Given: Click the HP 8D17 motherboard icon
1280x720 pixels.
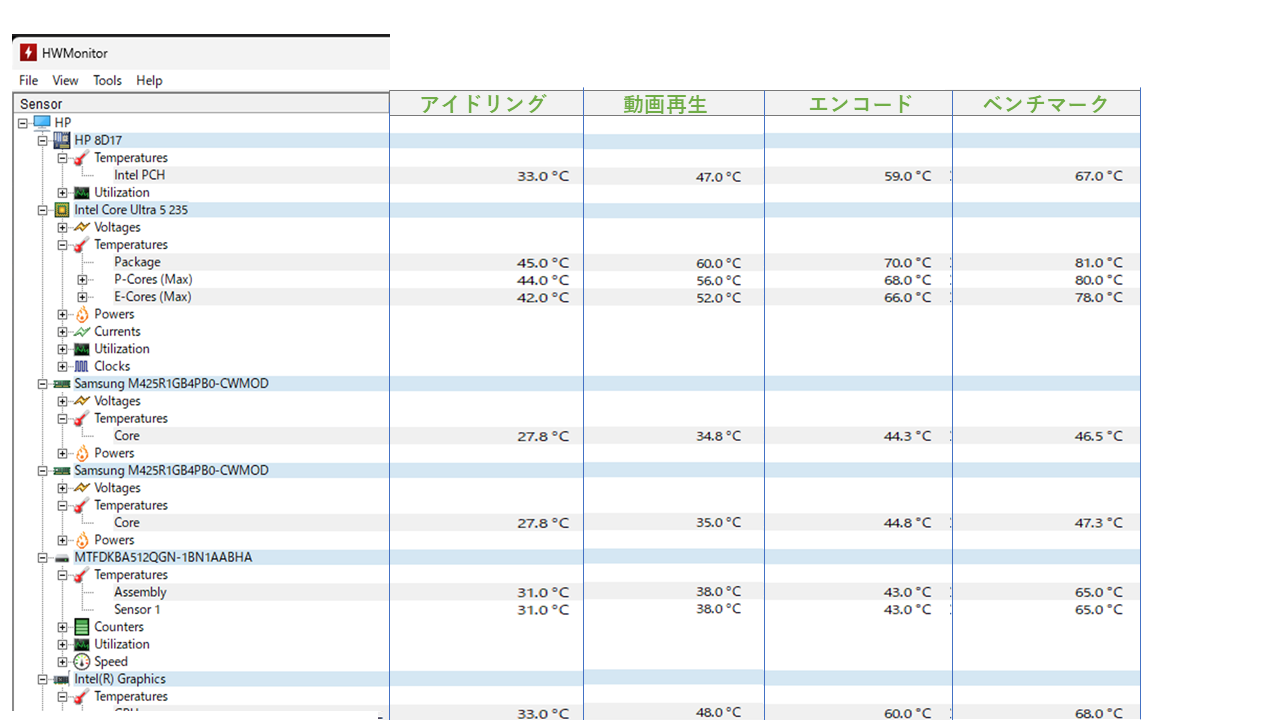Looking at the screenshot, I should click(x=62, y=140).
